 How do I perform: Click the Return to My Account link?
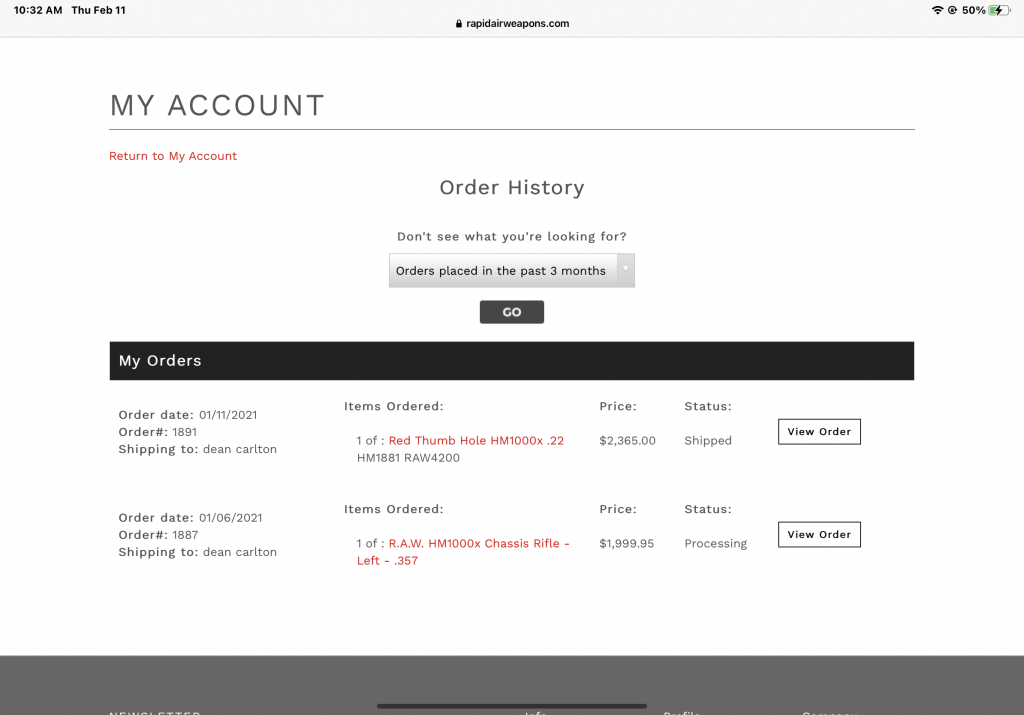point(172,156)
